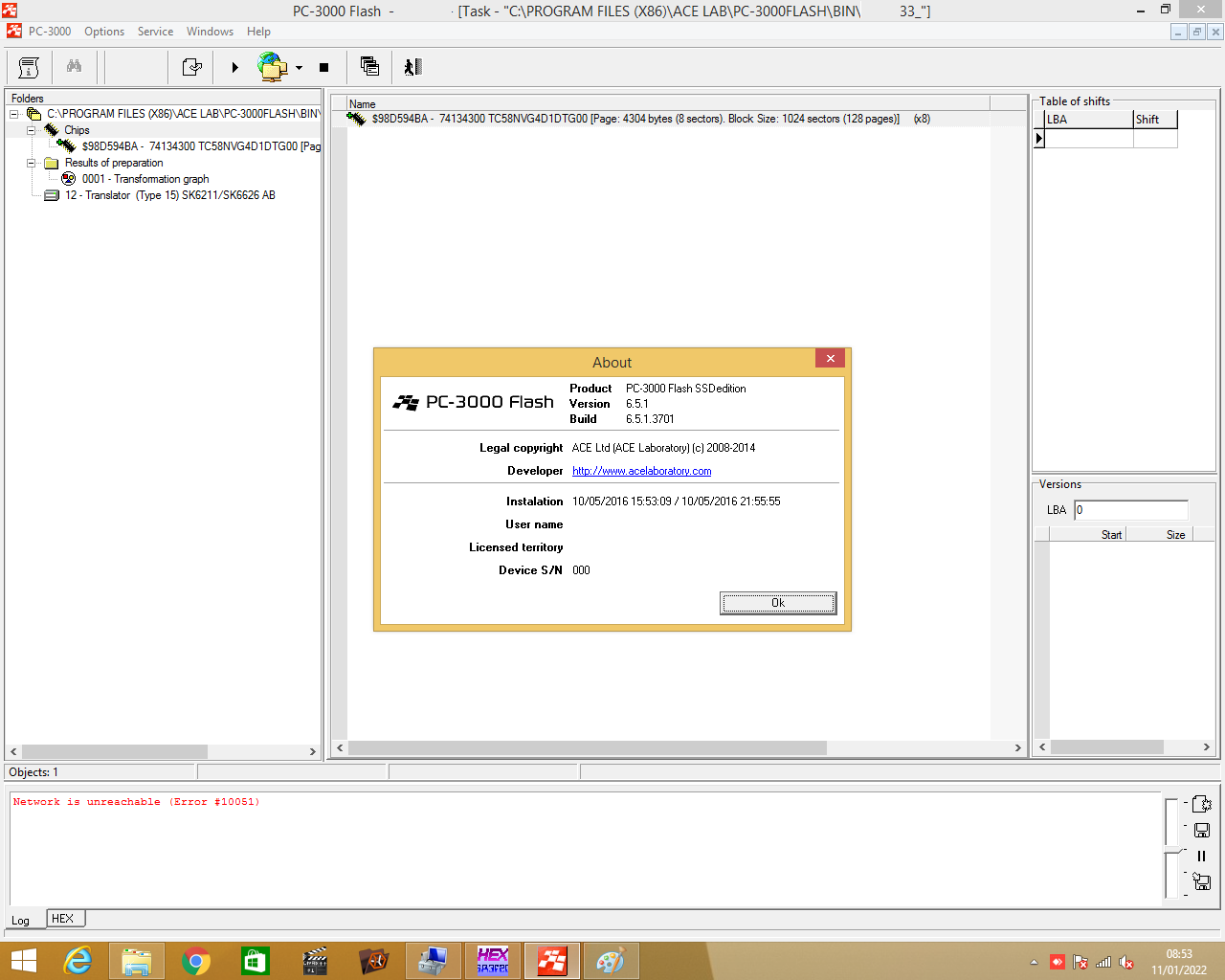The width and height of the screenshot is (1225, 980).
Task: Switch to the HEX tab
Action: [63, 919]
